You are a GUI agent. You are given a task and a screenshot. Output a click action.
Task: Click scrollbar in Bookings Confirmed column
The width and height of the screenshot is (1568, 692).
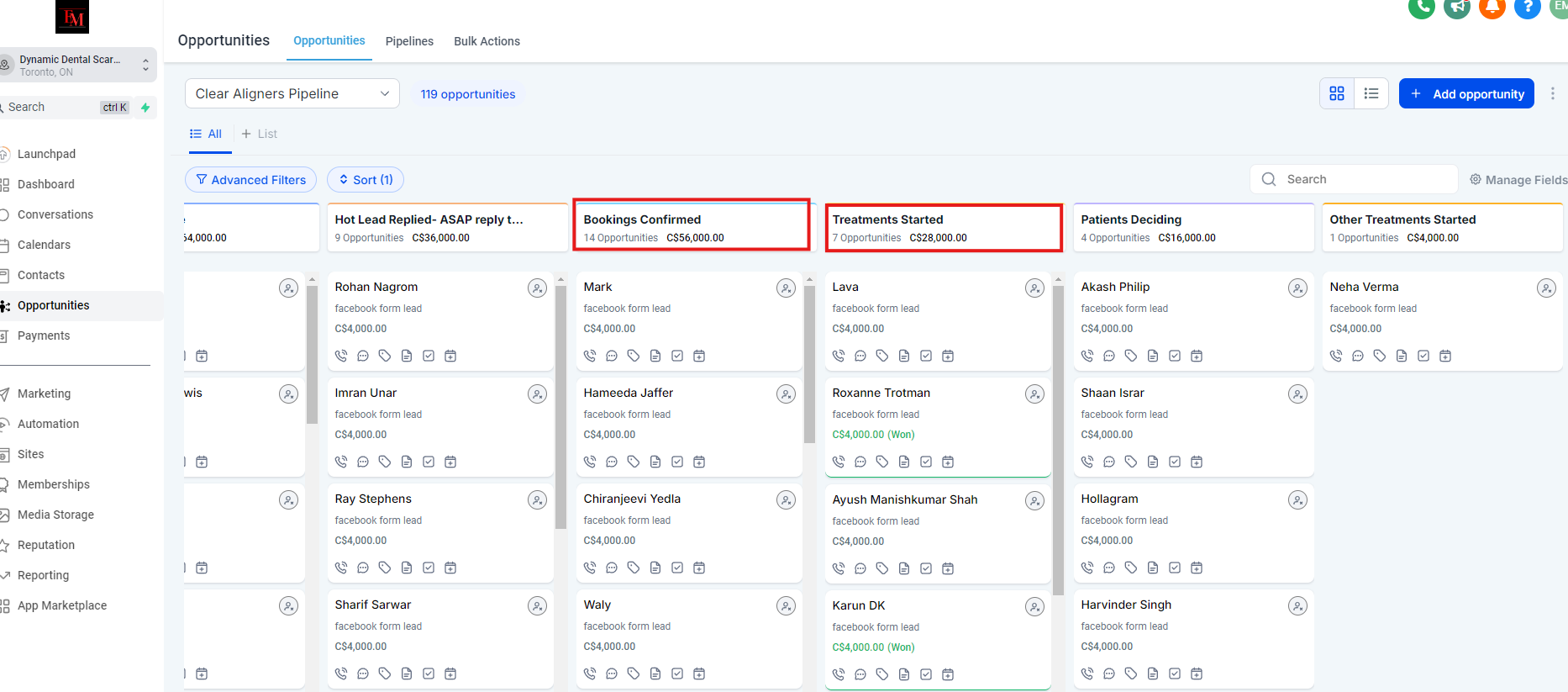809,363
